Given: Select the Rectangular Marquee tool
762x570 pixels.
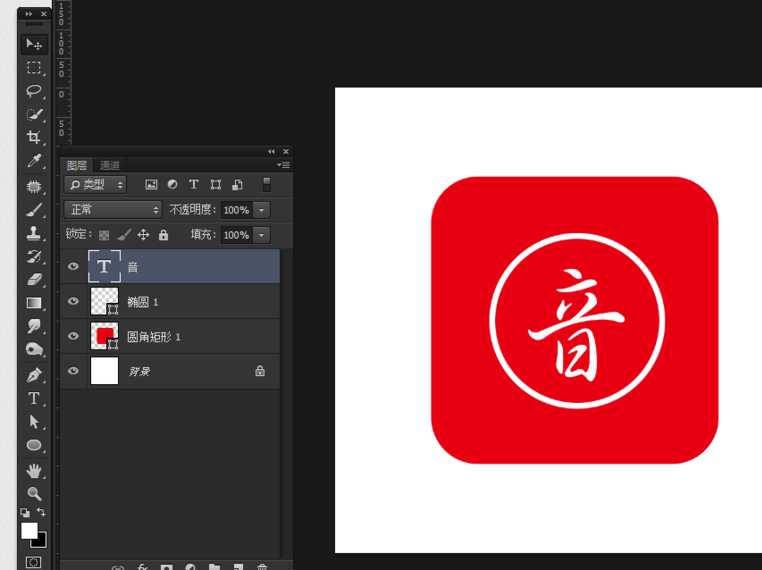Looking at the screenshot, I should (34, 68).
